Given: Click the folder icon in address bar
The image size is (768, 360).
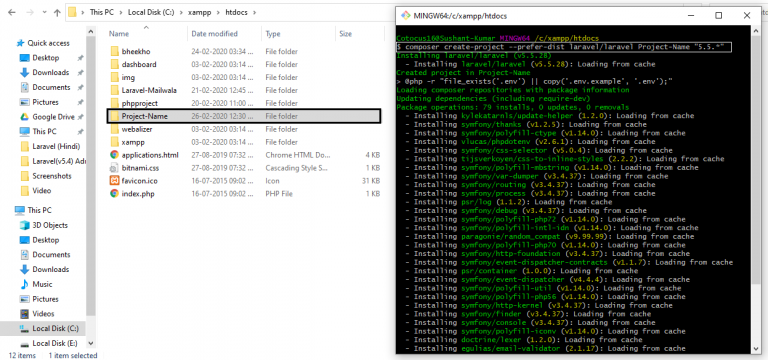Looking at the screenshot, I should [x=72, y=12].
